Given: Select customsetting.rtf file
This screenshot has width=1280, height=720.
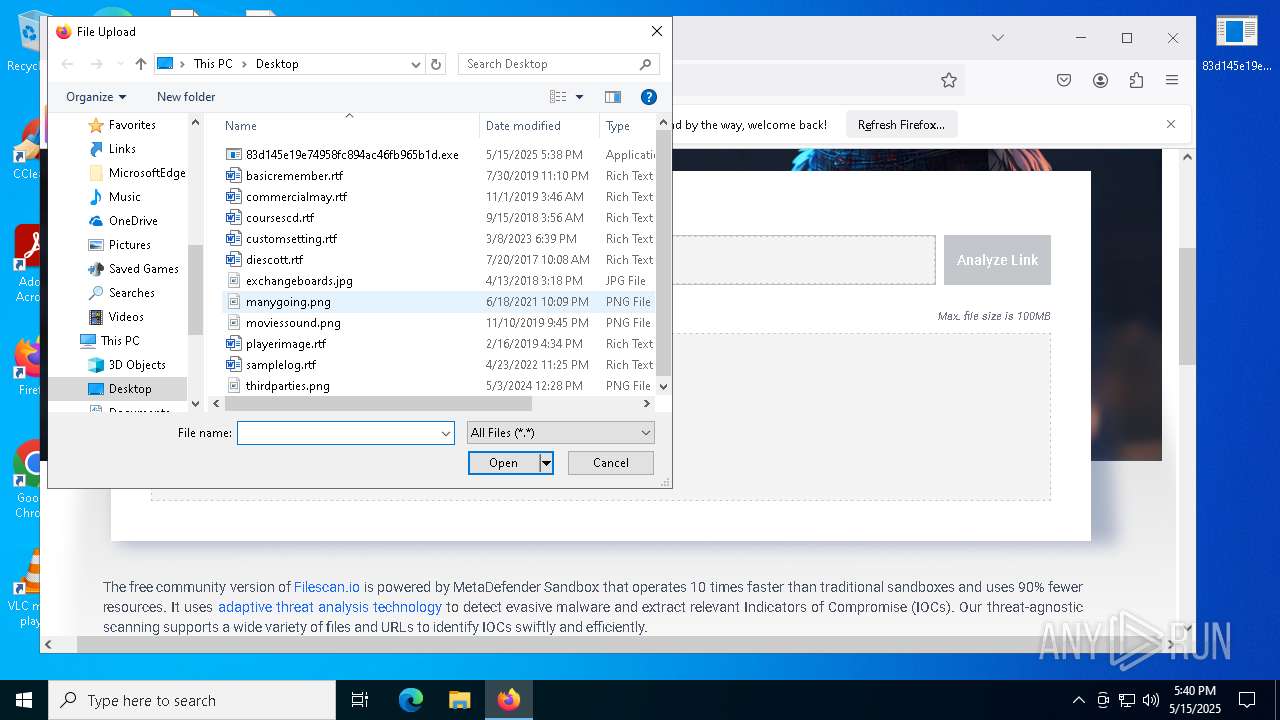Looking at the screenshot, I should (291, 239).
